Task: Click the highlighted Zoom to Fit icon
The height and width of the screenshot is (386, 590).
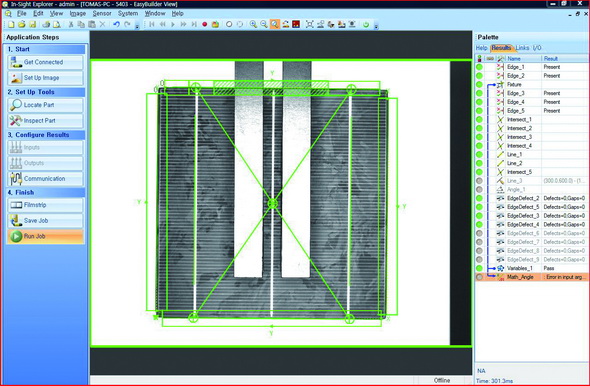Action: pos(275,24)
